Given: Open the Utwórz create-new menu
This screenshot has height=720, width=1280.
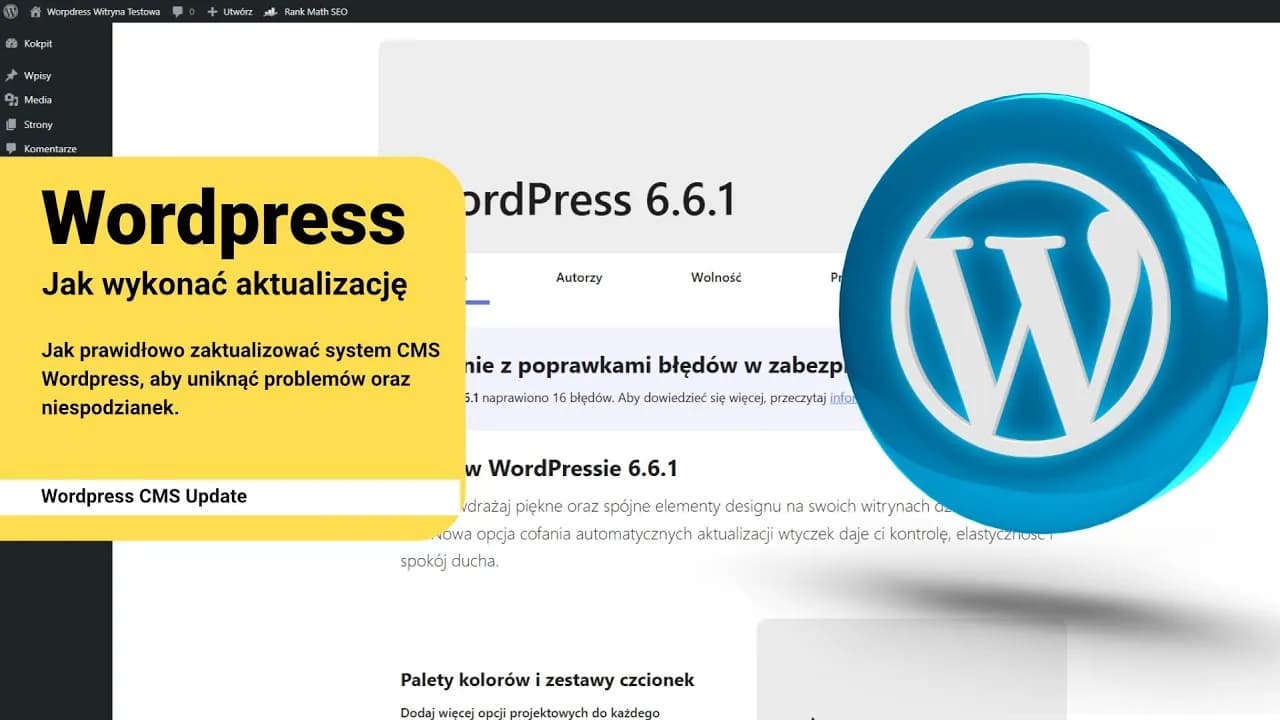Looking at the screenshot, I should pyautogui.click(x=237, y=12).
